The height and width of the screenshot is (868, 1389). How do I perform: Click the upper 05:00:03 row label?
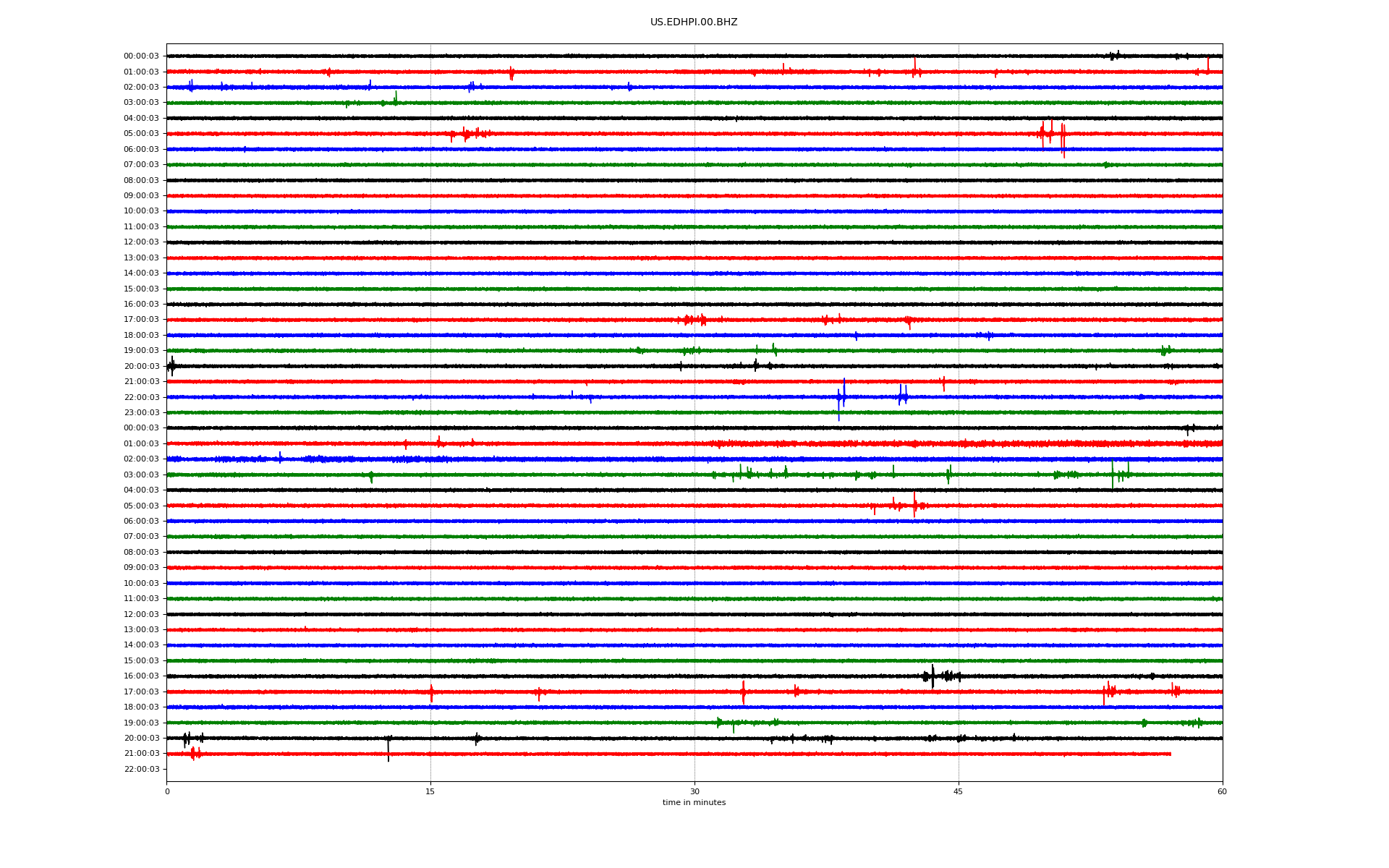point(141,134)
